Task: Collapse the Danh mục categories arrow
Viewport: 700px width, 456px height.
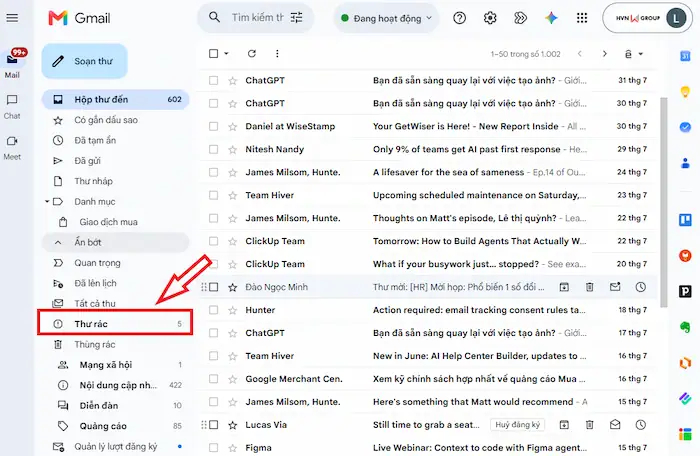Action: [x=47, y=201]
